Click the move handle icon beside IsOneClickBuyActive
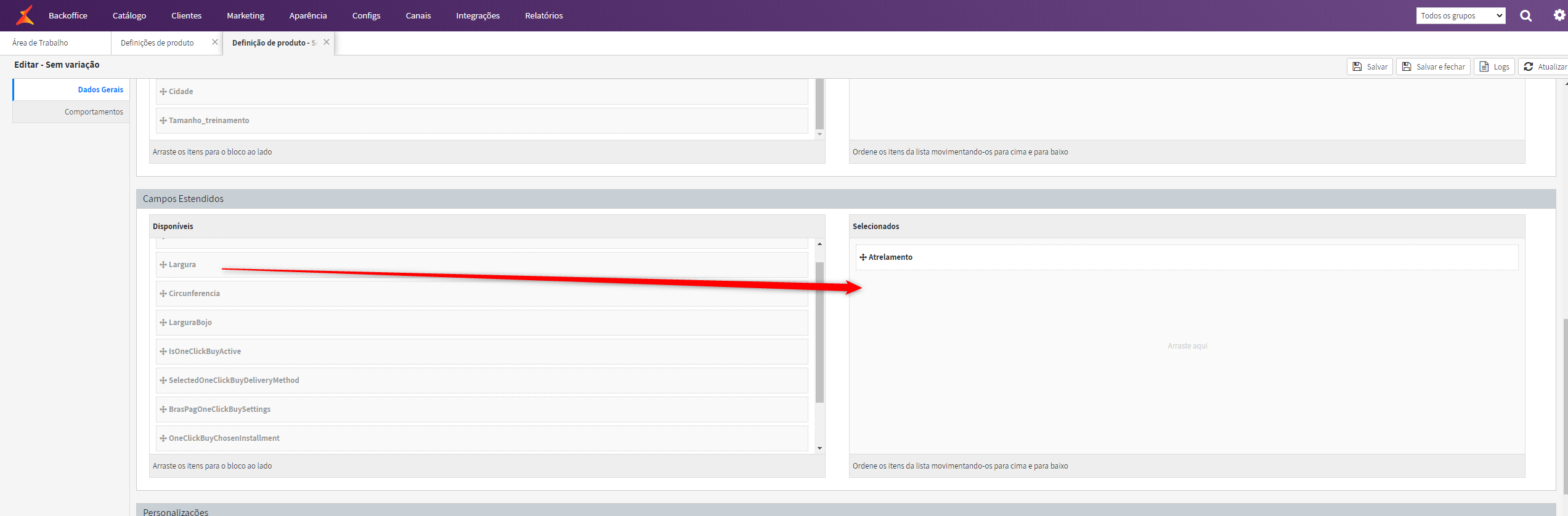This screenshot has height=516, width=1568. [163, 351]
